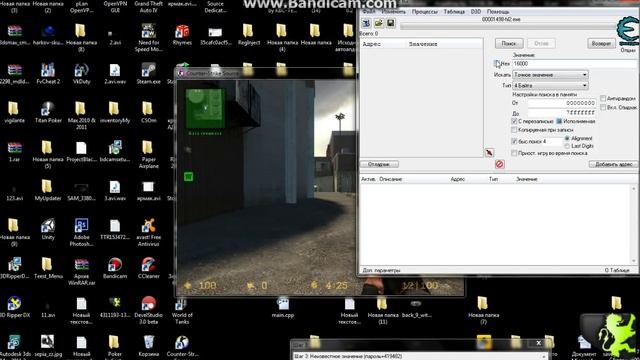Select the Last Digits radio button
Screen dimensions: 640x360
coord(567,146)
